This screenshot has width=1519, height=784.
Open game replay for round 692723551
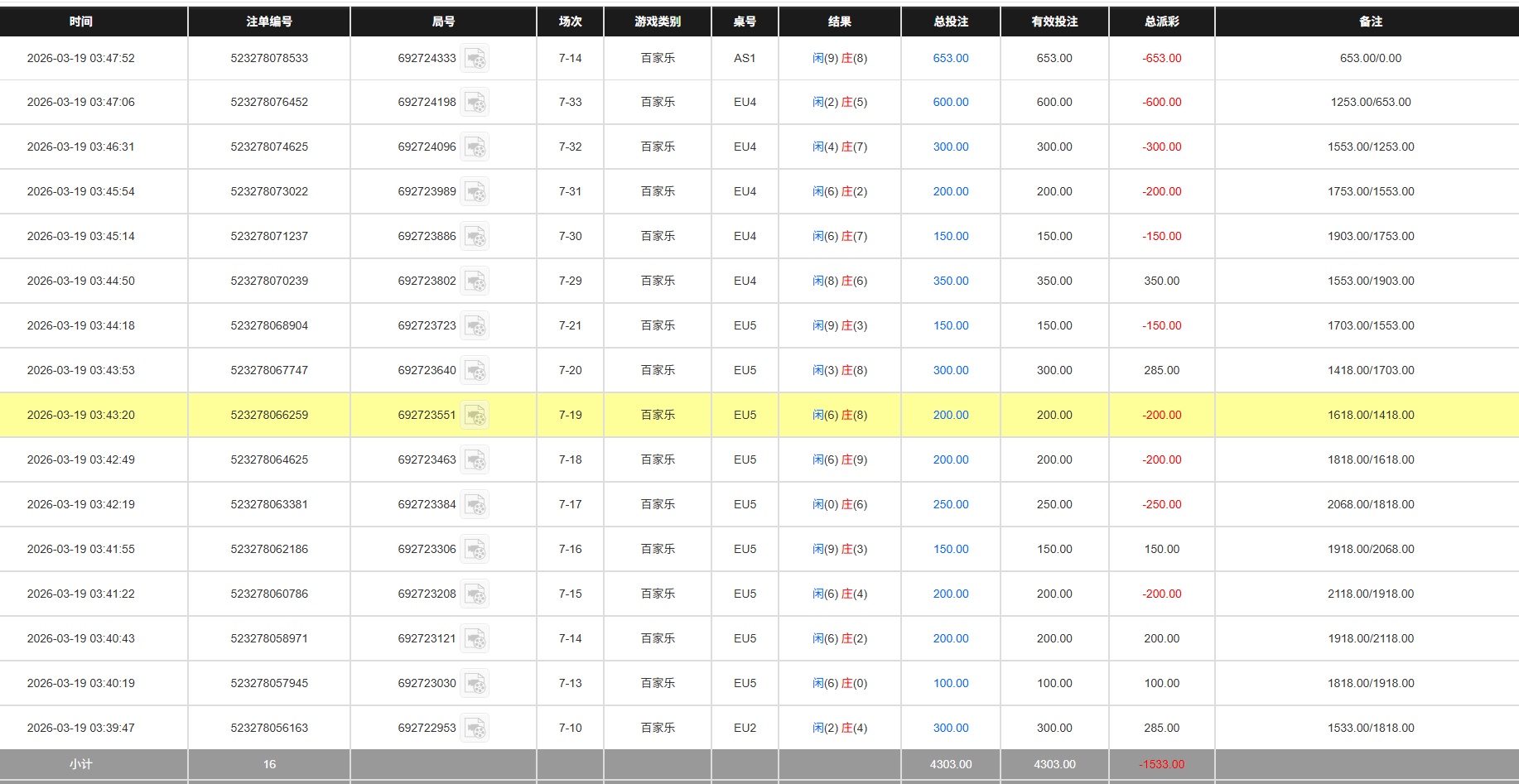pos(475,415)
